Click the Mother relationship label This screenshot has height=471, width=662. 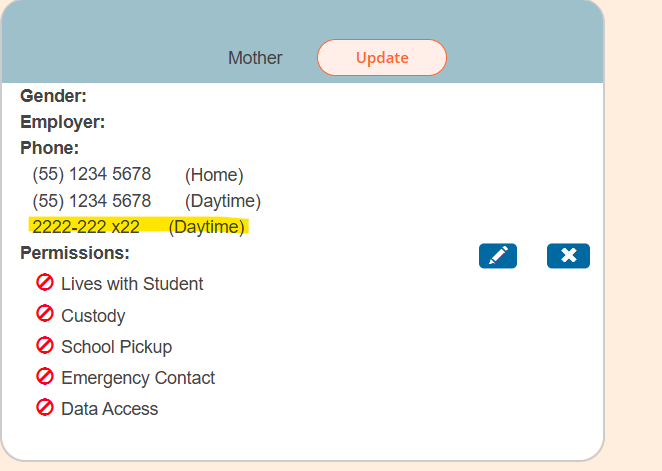pyautogui.click(x=255, y=58)
